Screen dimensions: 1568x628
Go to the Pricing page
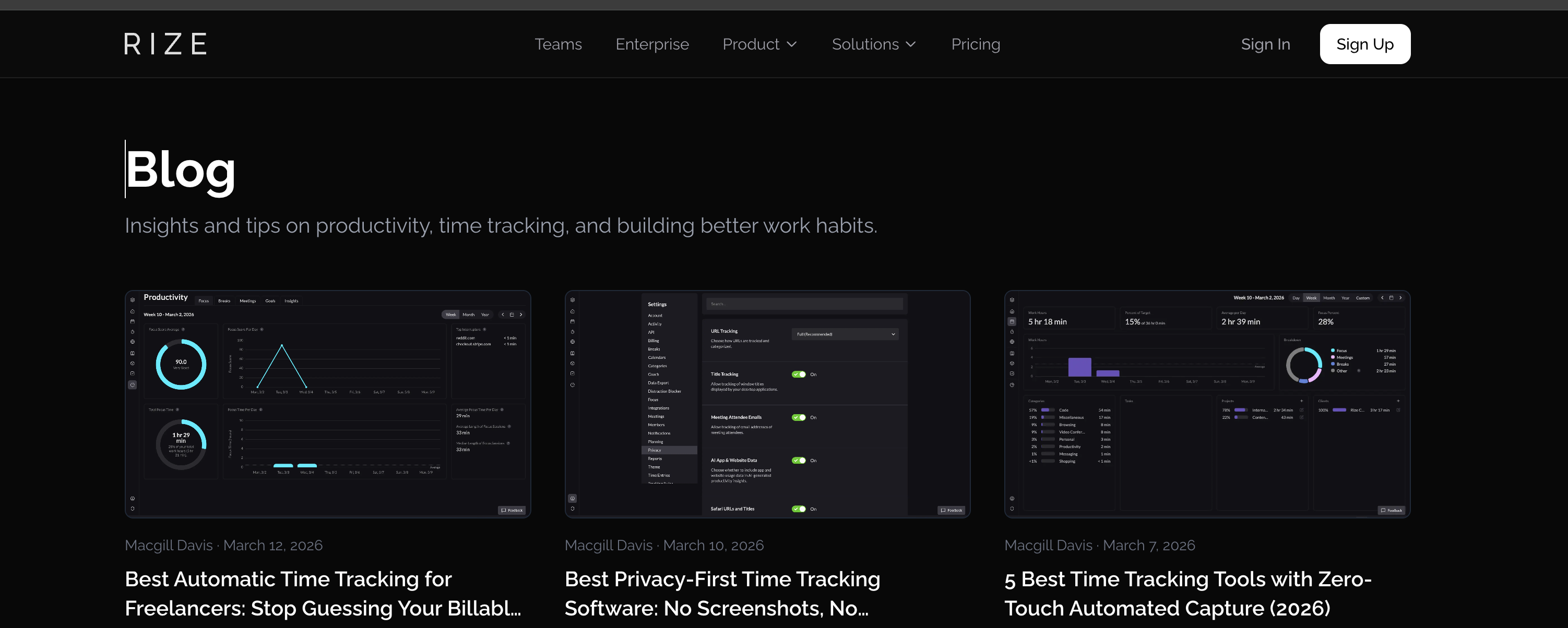click(x=975, y=44)
